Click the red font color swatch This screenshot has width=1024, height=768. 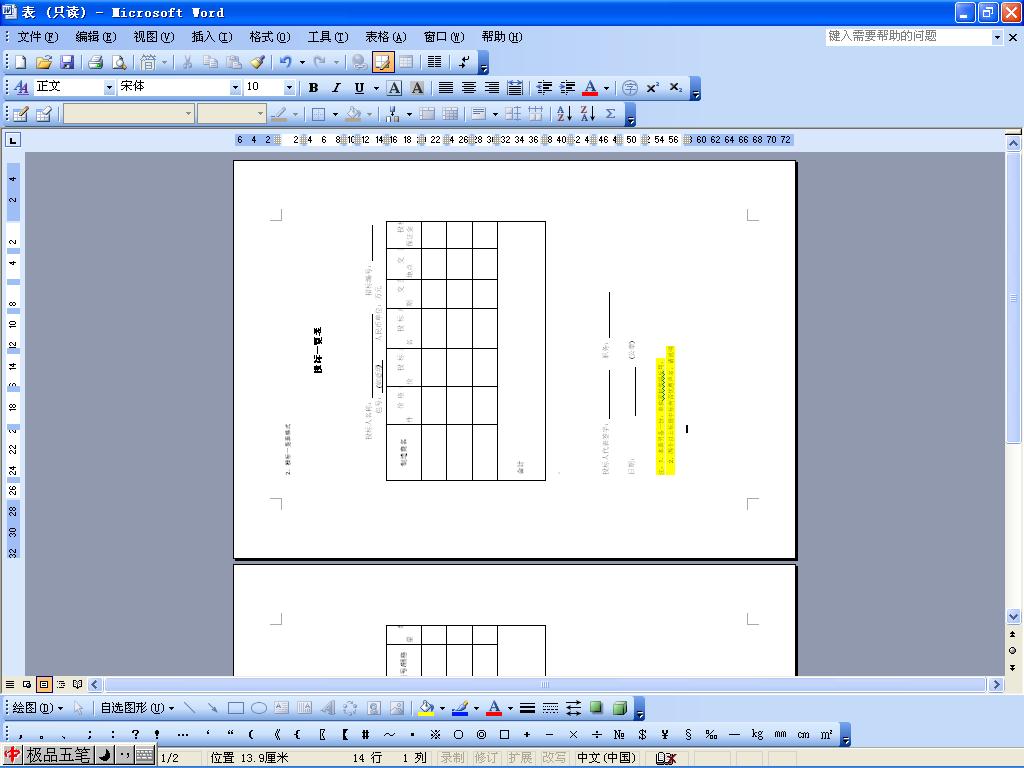pos(590,88)
